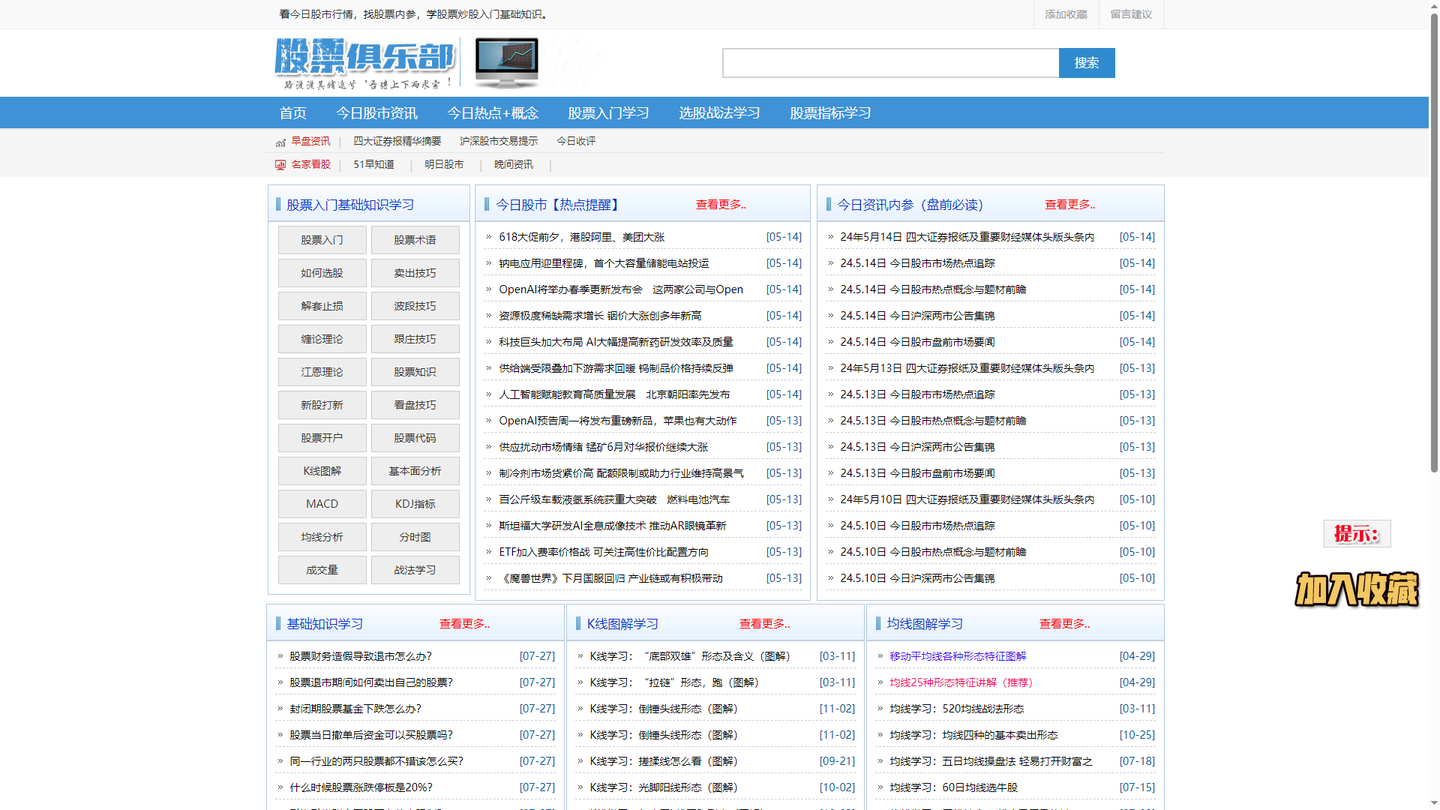This screenshot has height=810, width=1440.
Task: Open 均线学习：520均线战法形态 link
Action: tap(956, 708)
